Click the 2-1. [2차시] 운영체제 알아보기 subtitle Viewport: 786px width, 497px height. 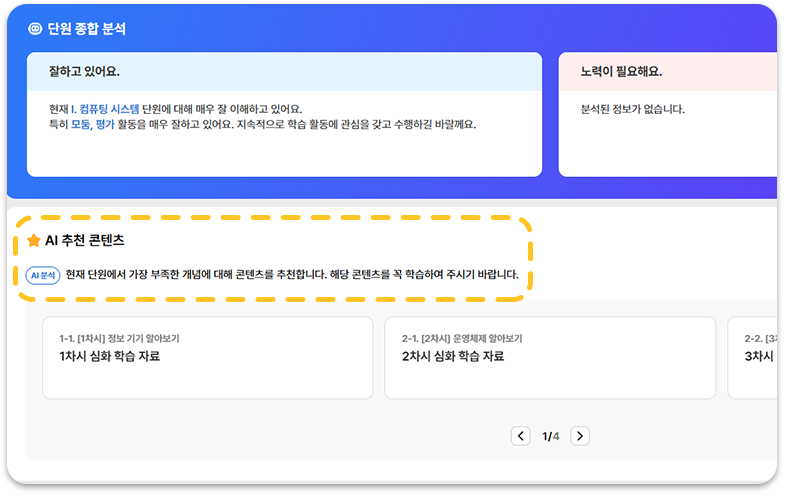[x=462, y=339]
